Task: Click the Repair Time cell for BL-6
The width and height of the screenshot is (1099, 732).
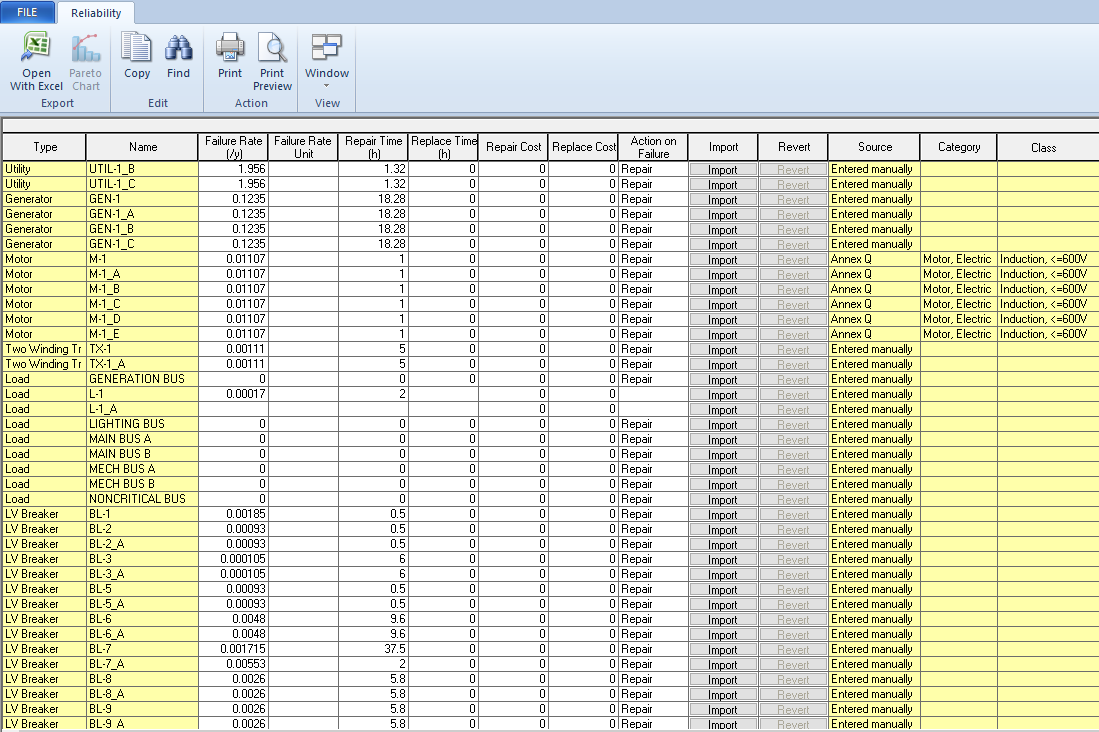Action: click(373, 619)
